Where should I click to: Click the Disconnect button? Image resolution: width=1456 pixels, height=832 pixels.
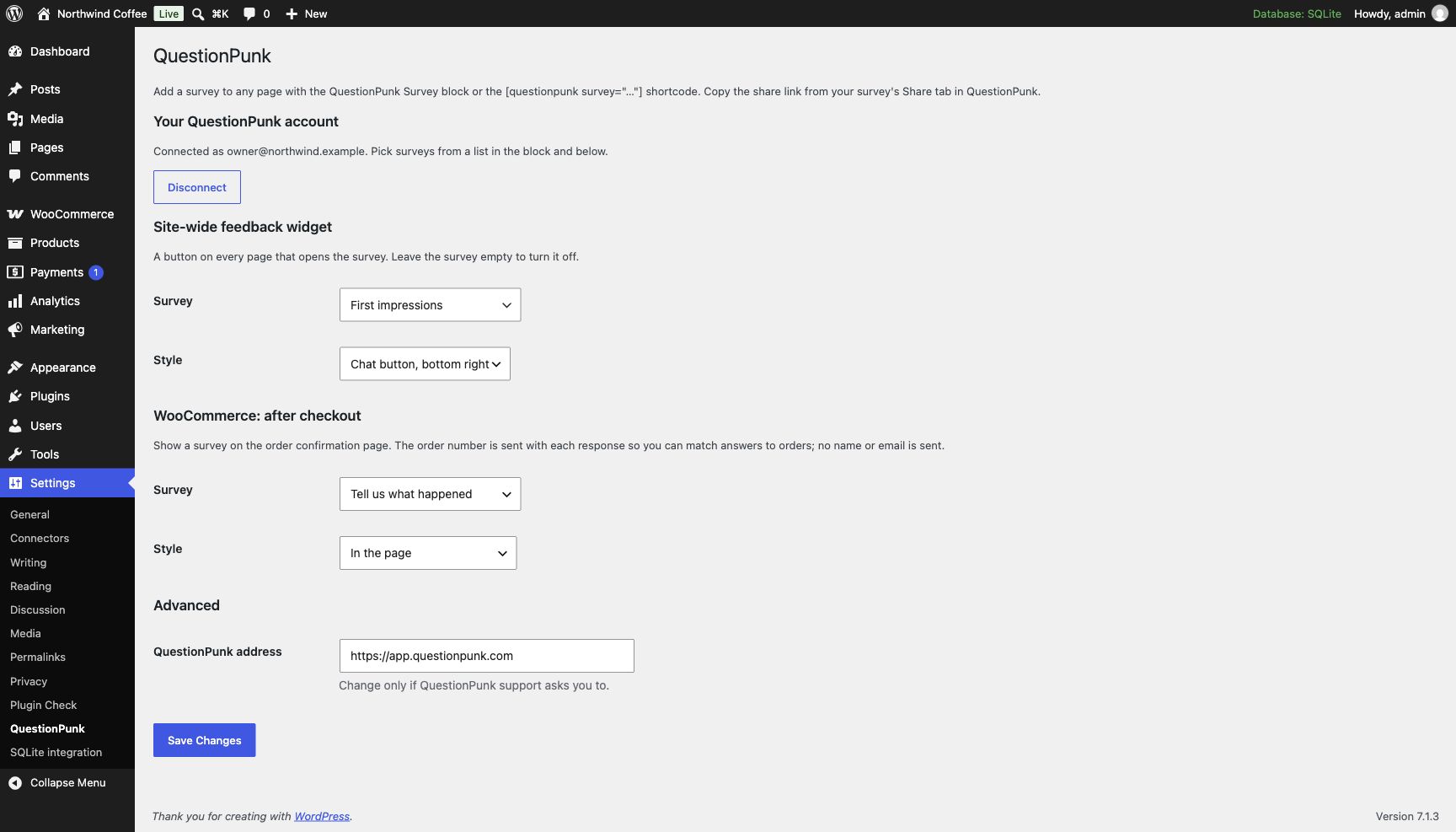pyautogui.click(x=197, y=187)
